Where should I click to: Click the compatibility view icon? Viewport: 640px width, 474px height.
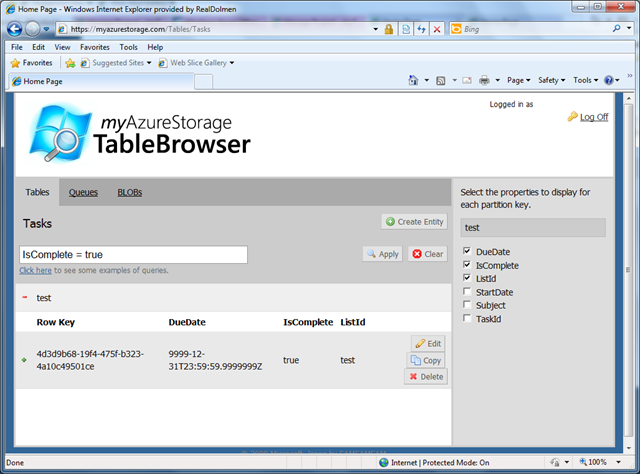pyautogui.click(x=406, y=29)
